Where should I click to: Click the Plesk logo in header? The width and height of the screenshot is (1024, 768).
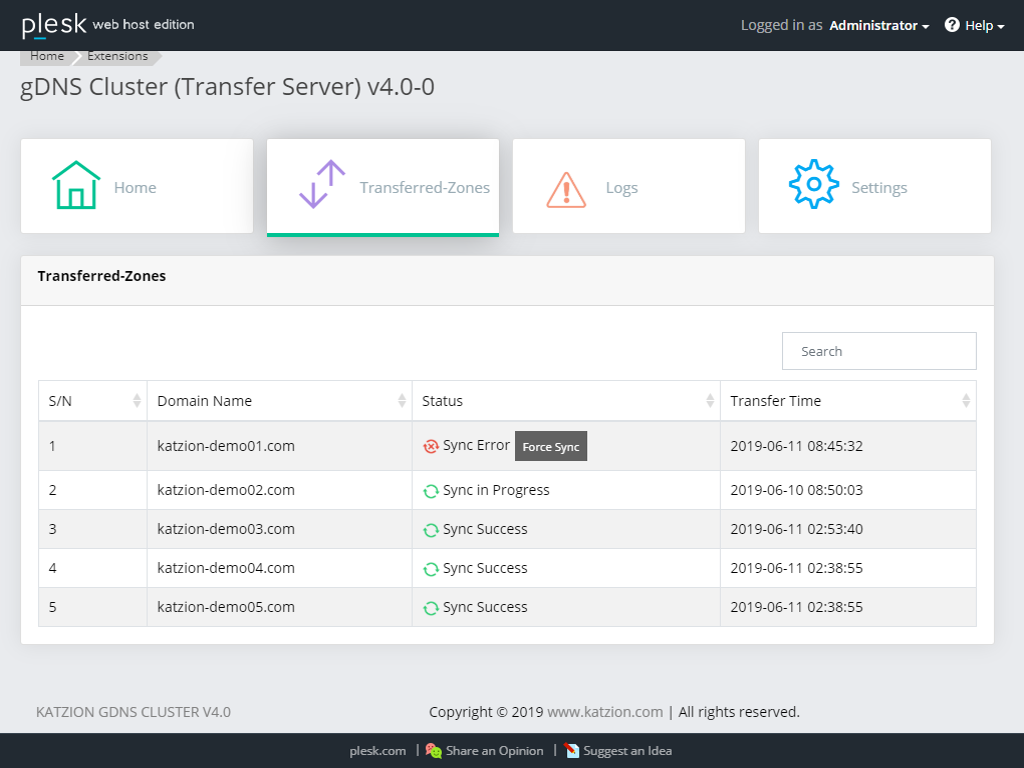(54, 25)
